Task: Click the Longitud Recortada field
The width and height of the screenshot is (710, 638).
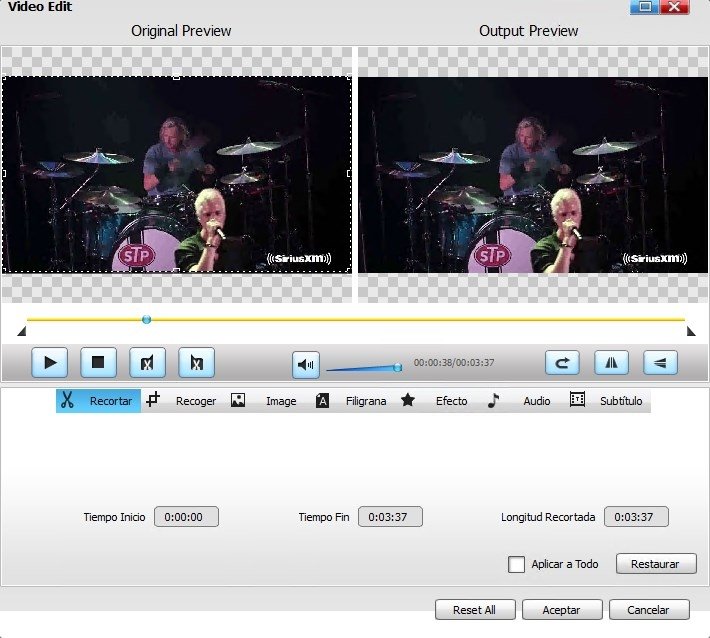Action: 636,517
